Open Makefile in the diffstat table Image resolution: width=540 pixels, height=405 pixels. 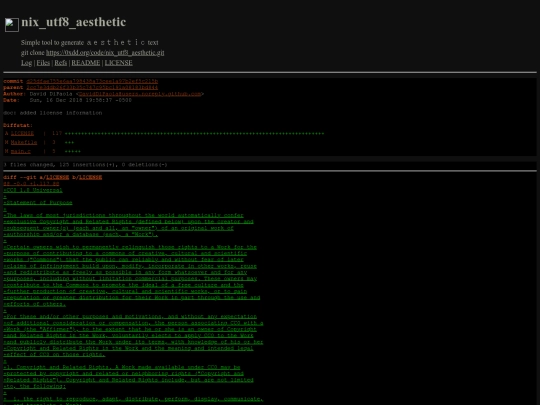(x=24, y=142)
